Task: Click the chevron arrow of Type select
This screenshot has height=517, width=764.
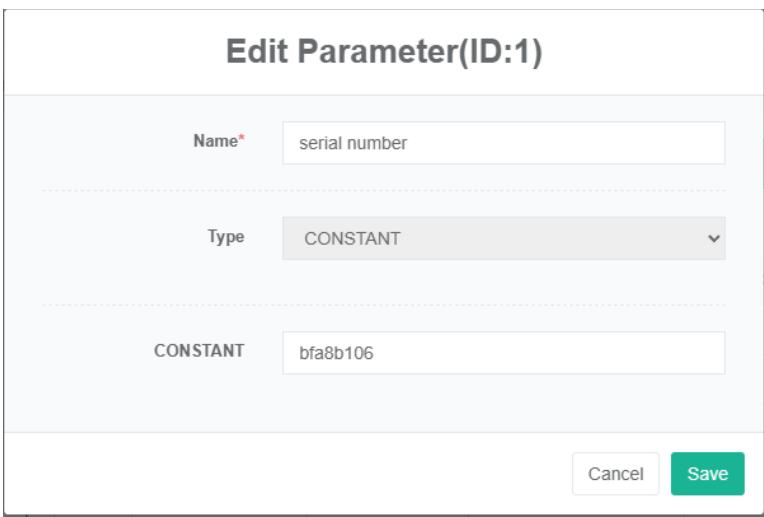Action: (713, 238)
